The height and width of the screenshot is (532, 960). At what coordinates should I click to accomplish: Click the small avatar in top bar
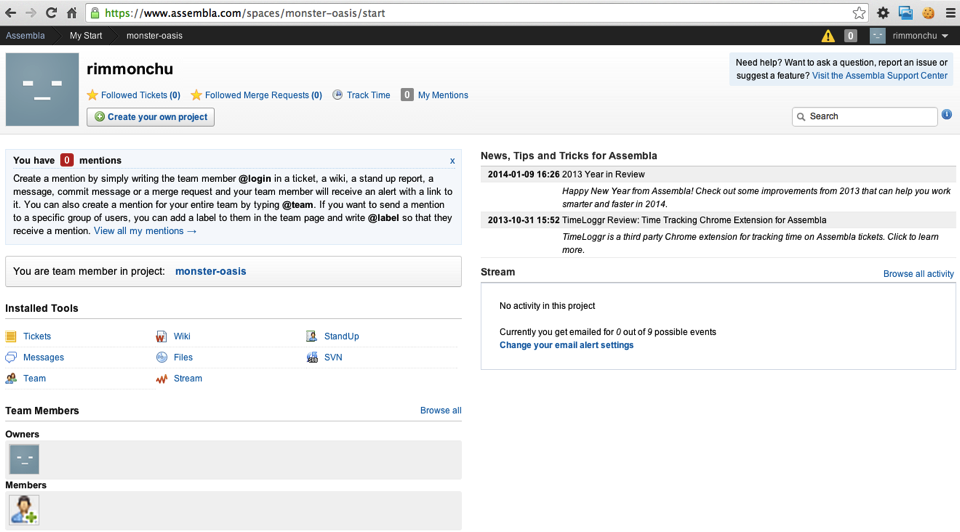[x=877, y=36]
